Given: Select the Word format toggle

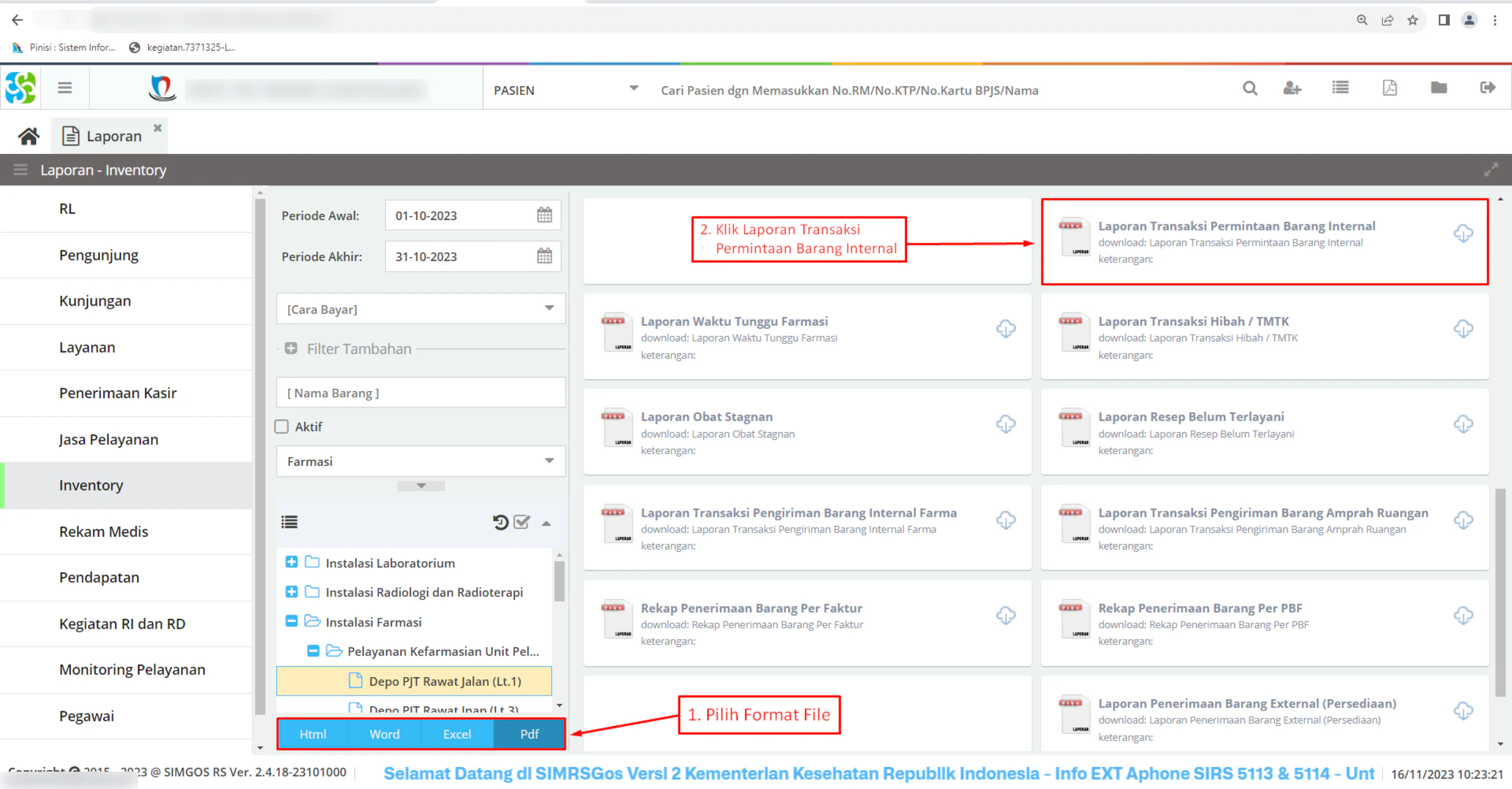Looking at the screenshot, I should tap(384, 734).
